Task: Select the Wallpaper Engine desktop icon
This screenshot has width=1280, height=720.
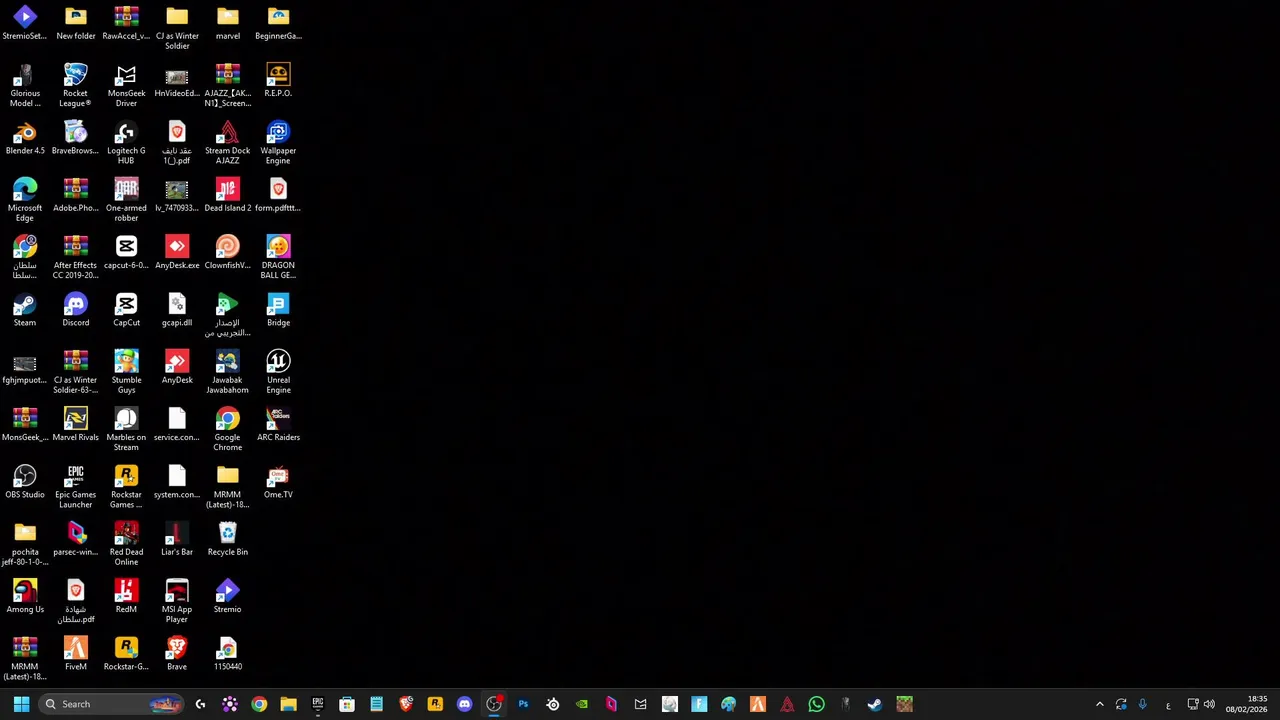Action: point(278,143)
